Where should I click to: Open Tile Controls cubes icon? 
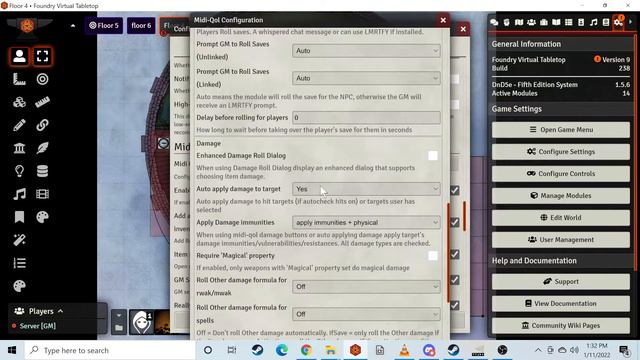click(19, 102)
